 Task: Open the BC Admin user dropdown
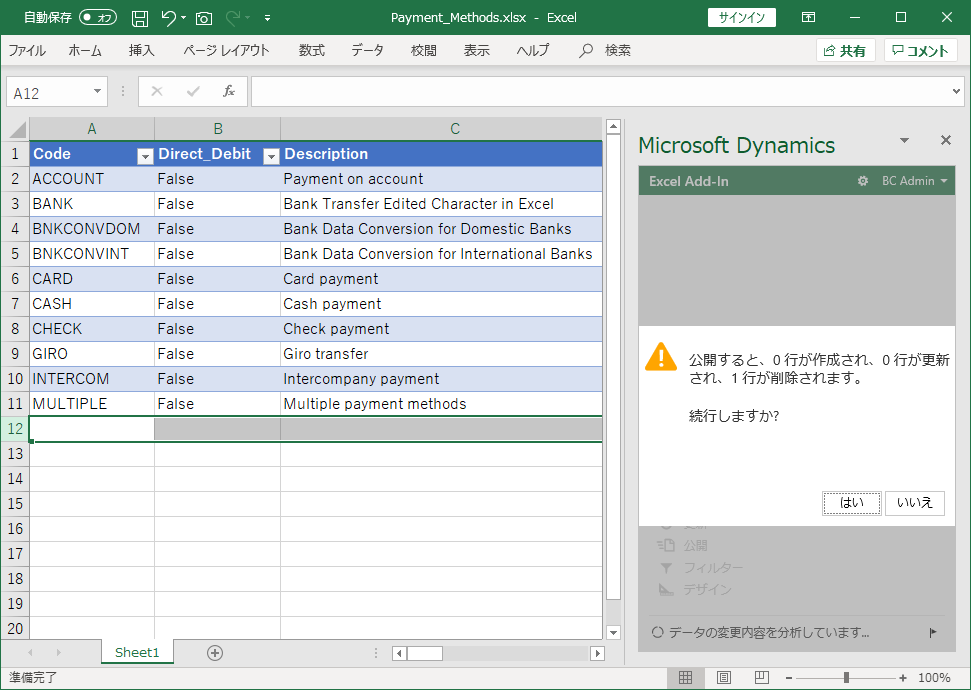click(x=915, y=181)
